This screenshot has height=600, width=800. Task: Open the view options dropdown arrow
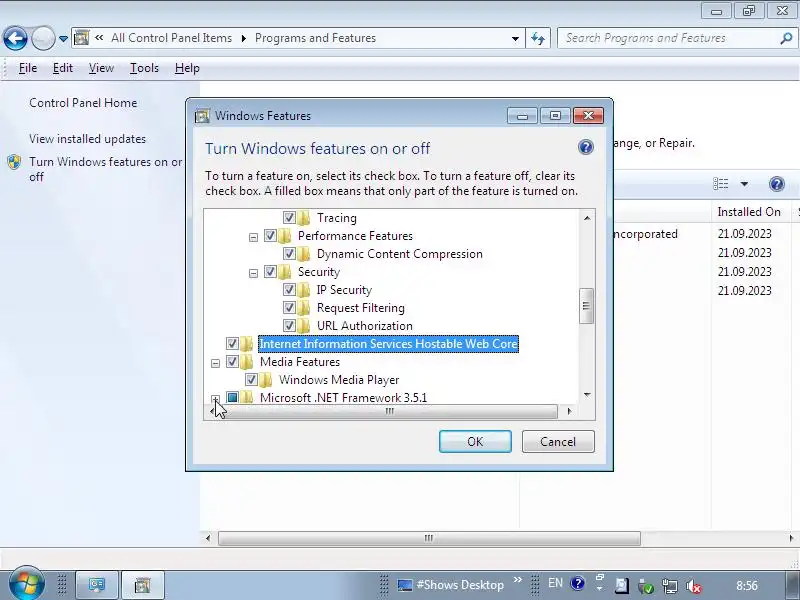(x=744, y=184)
